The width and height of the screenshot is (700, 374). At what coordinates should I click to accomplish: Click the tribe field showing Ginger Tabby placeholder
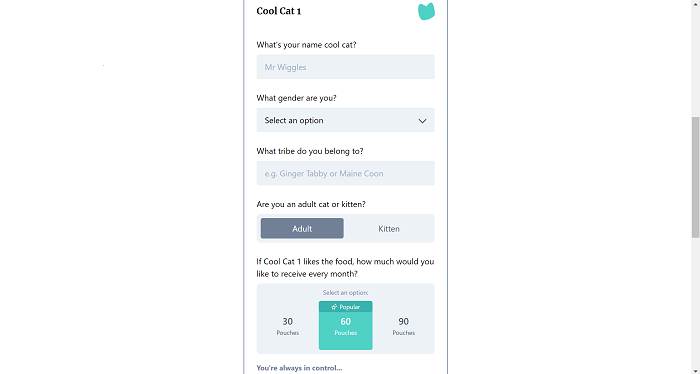(346, 173)
